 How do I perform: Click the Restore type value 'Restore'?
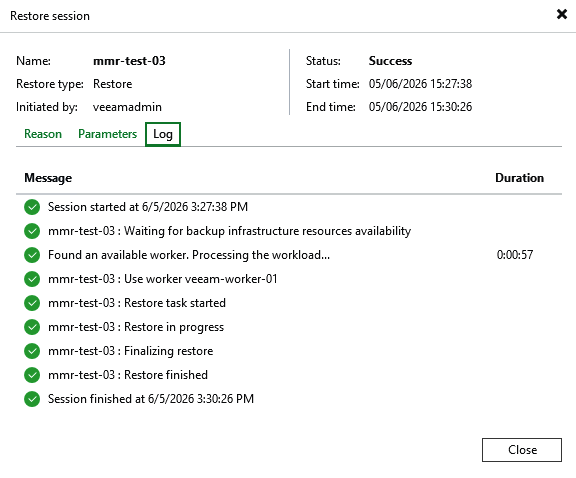pos(112,84)
